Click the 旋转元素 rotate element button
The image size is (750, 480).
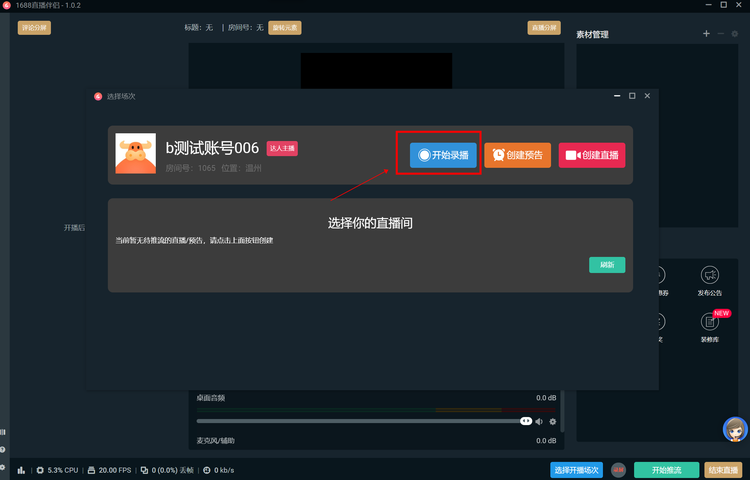point(285,28)
